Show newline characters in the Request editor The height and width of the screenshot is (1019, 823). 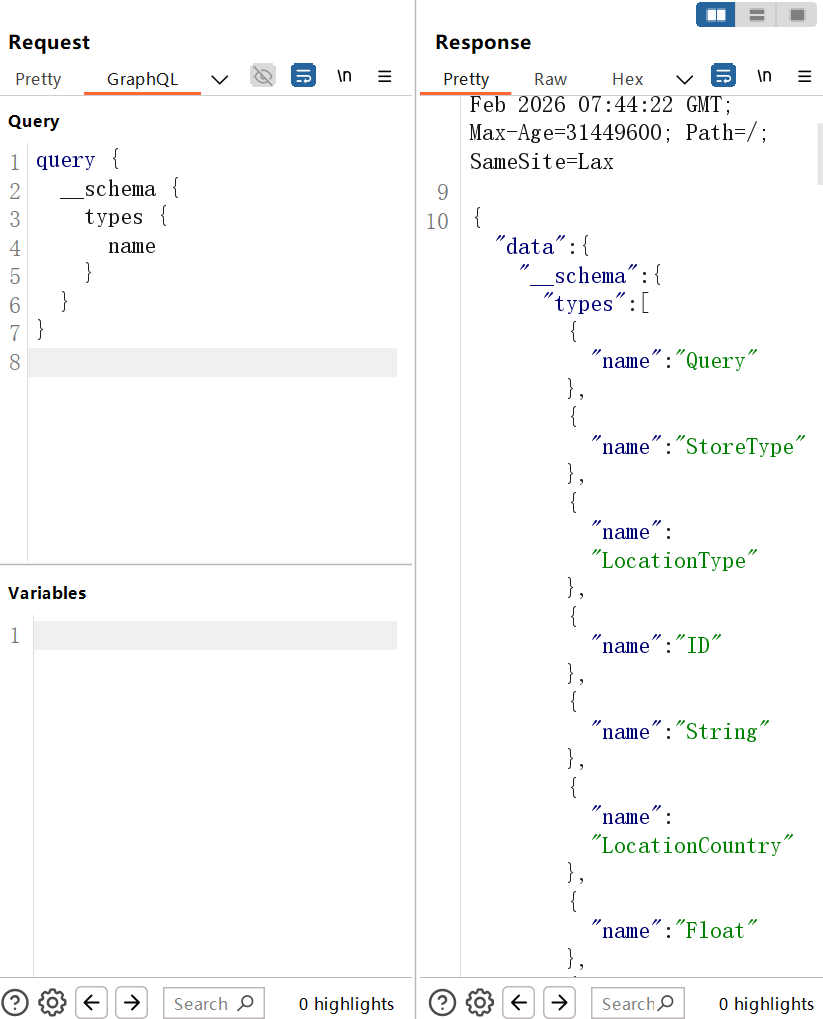point(344,75)
